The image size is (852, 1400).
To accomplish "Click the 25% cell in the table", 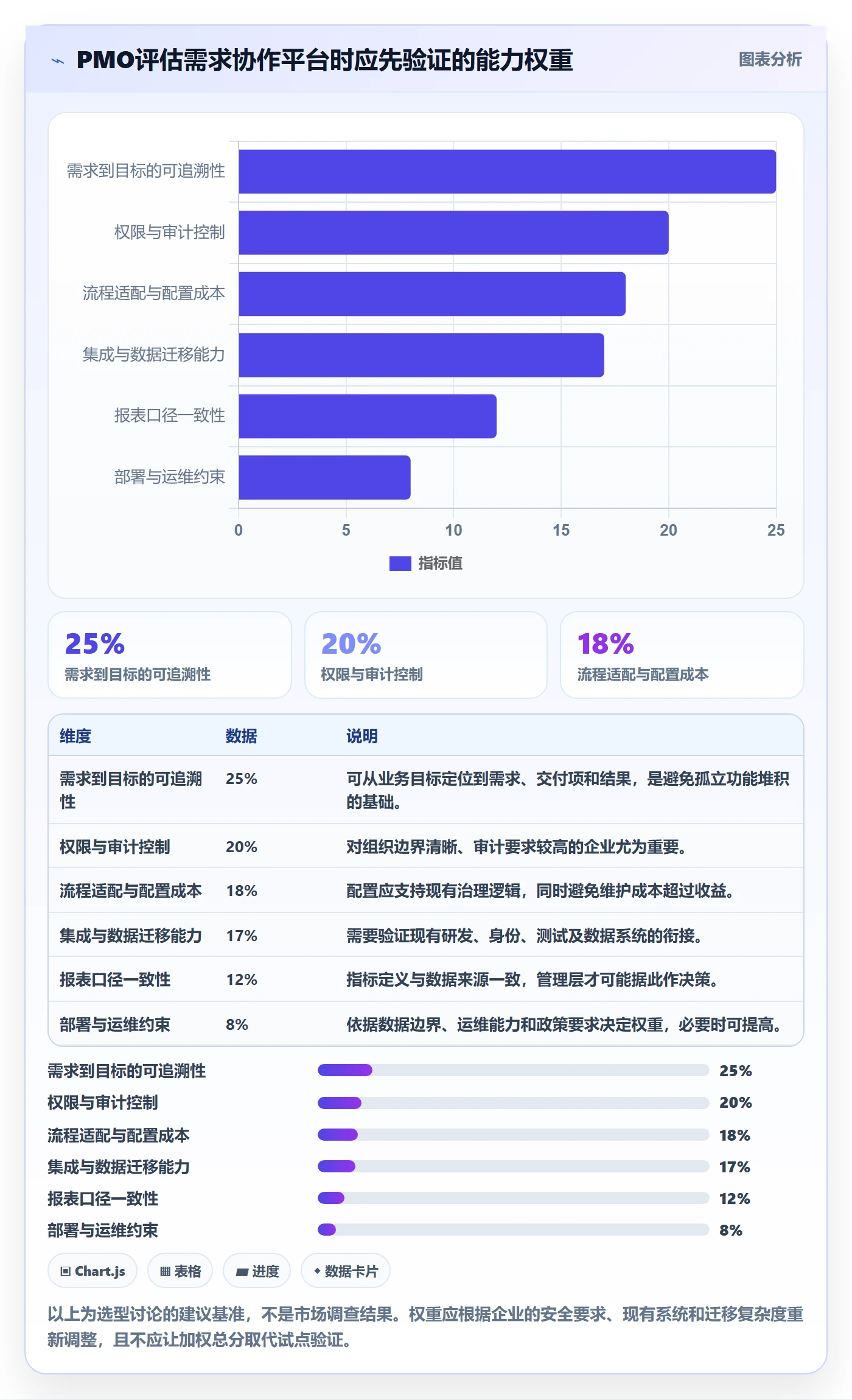I will [242, 779].
